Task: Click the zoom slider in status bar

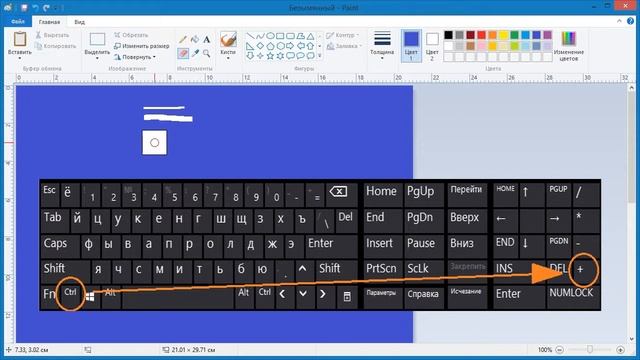Action: coord(590,350)
